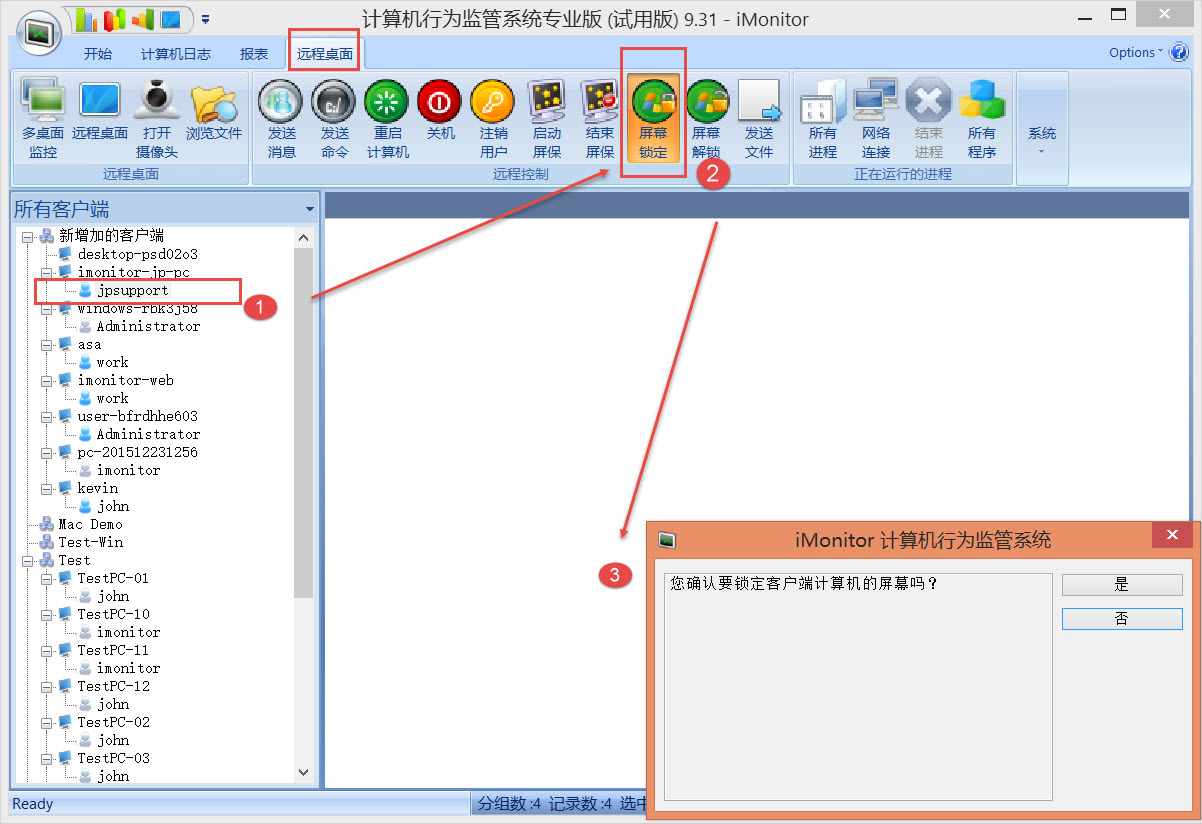Click client tree scrollbar up arrow

(x=304, y=238)
